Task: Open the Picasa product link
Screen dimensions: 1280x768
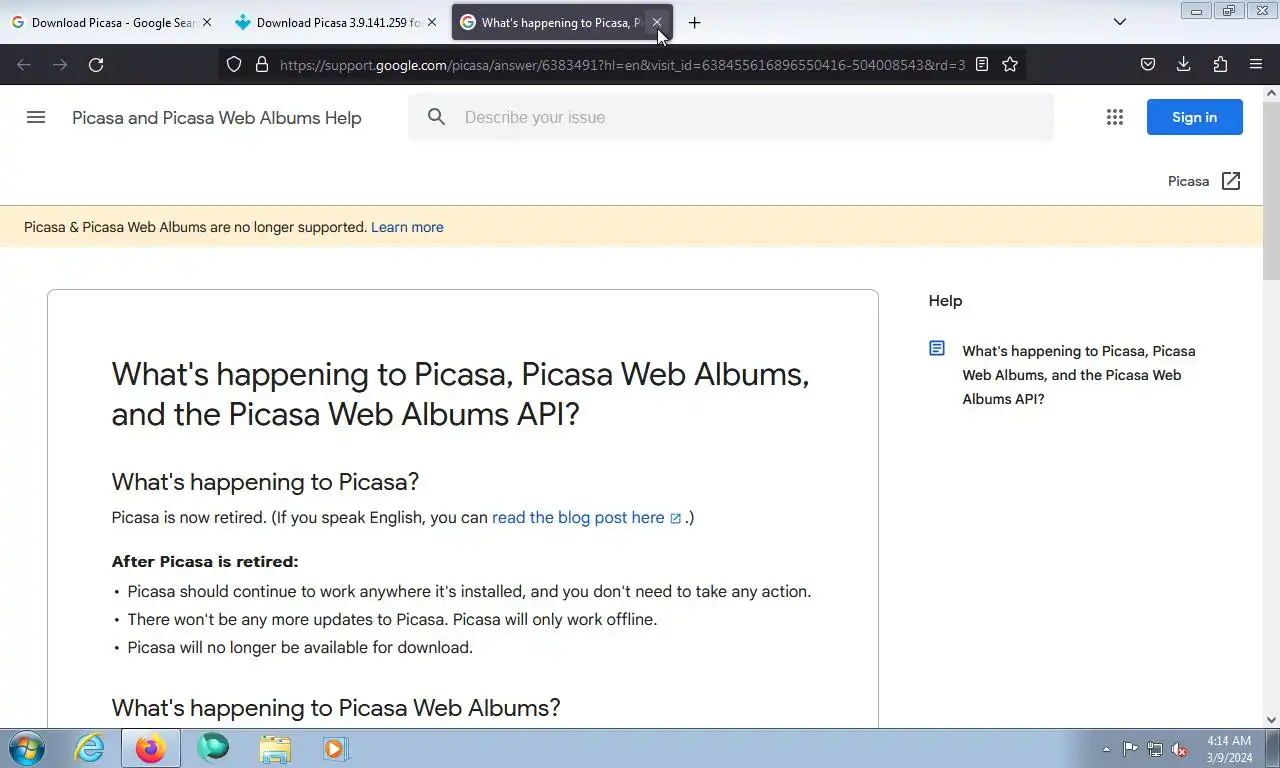Action: tap(1188, 181)
